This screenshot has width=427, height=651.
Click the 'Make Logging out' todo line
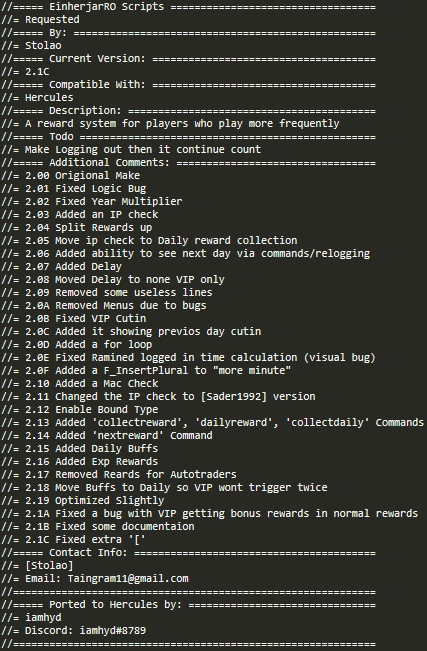pyautogui.click(x=131, y=149)
